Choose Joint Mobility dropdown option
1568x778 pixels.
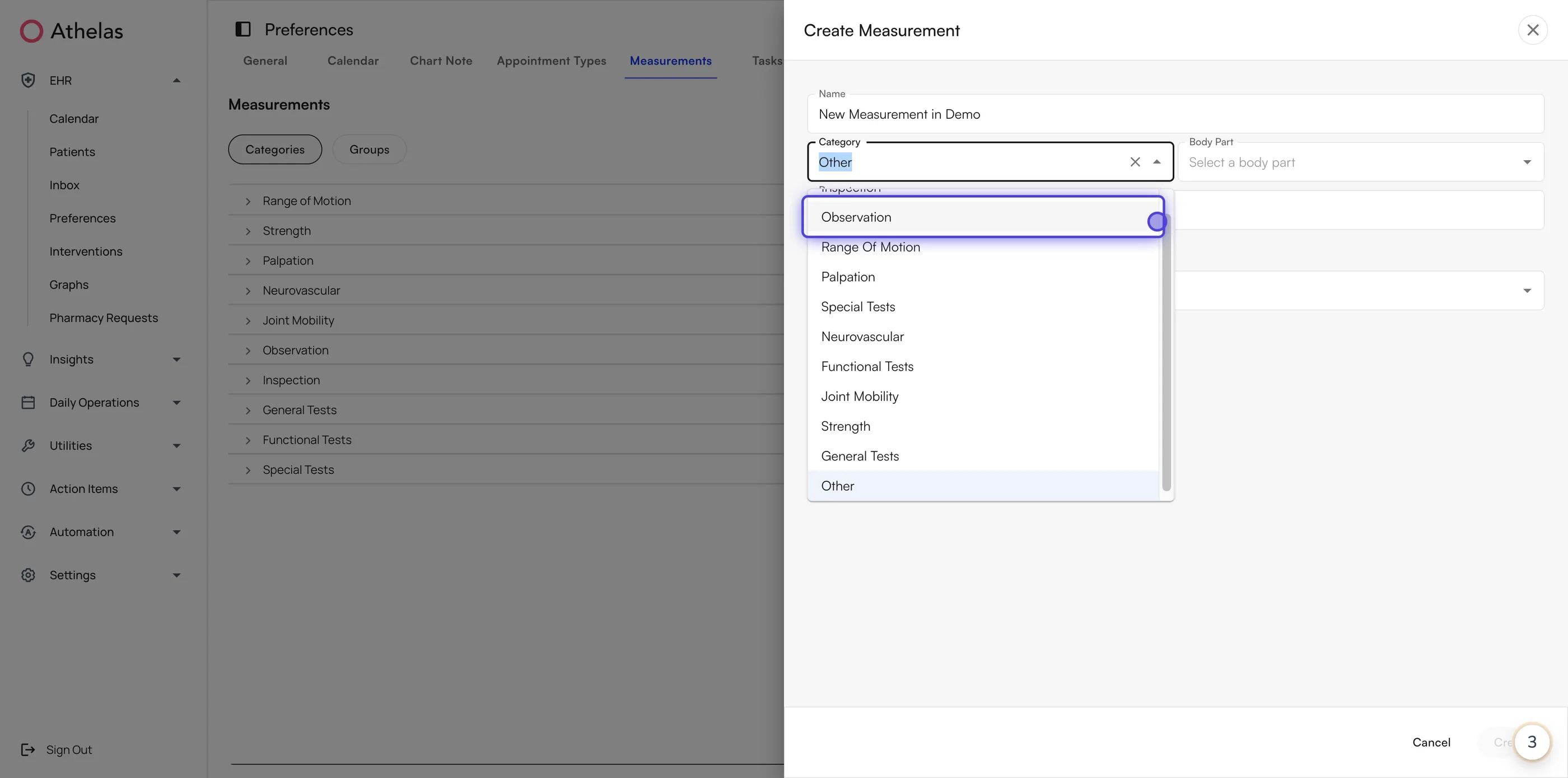pos(982,395)
